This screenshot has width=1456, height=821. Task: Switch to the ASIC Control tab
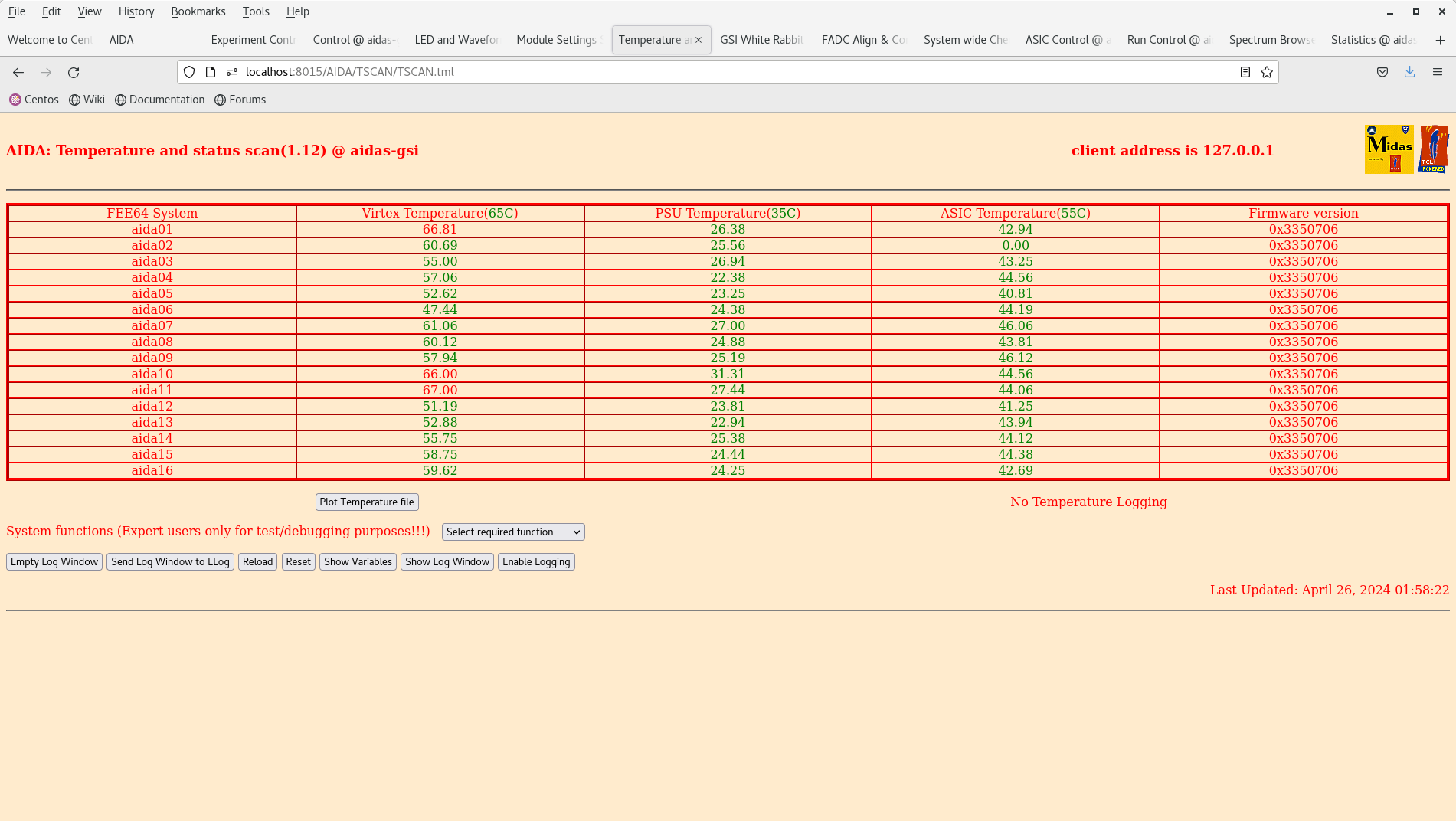1069,40
